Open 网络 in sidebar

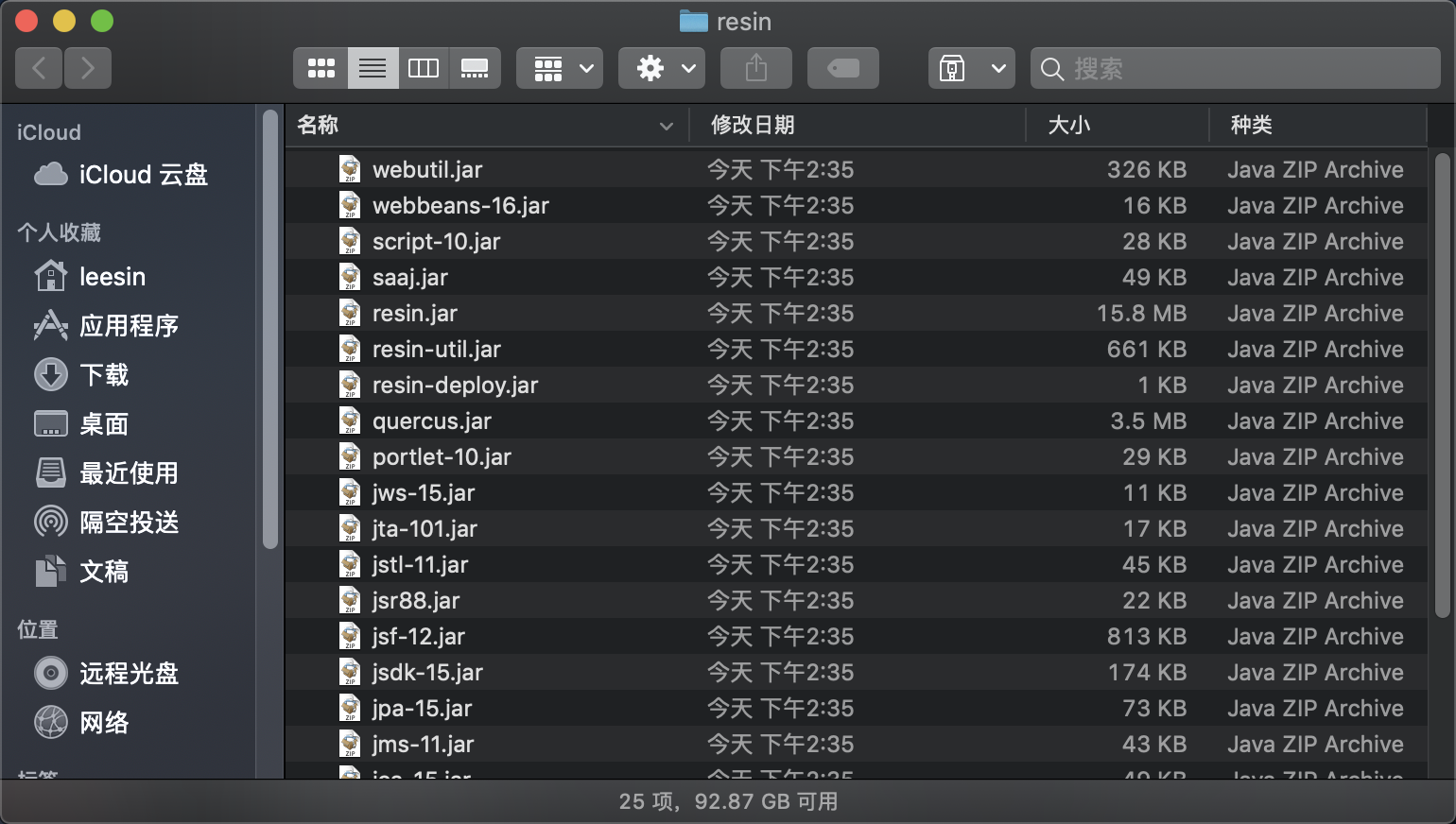pyautogui.click(x=81, y=723)
